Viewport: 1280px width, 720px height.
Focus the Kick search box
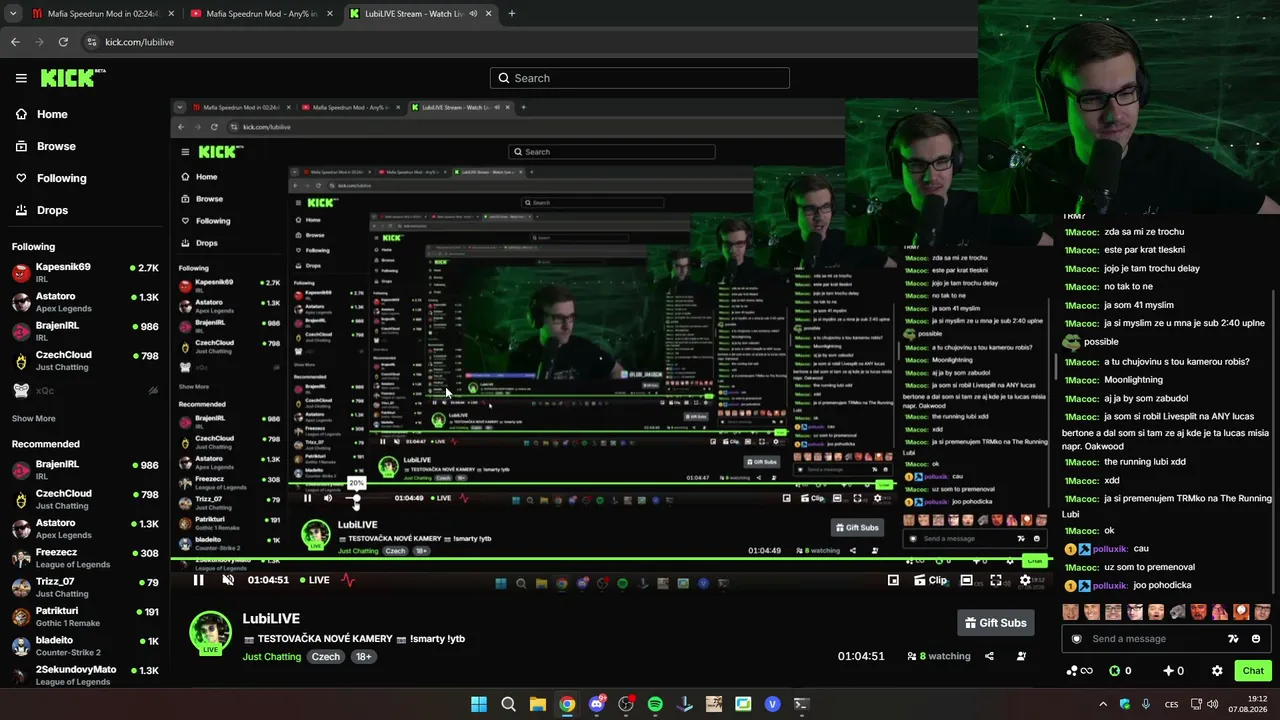640,78
